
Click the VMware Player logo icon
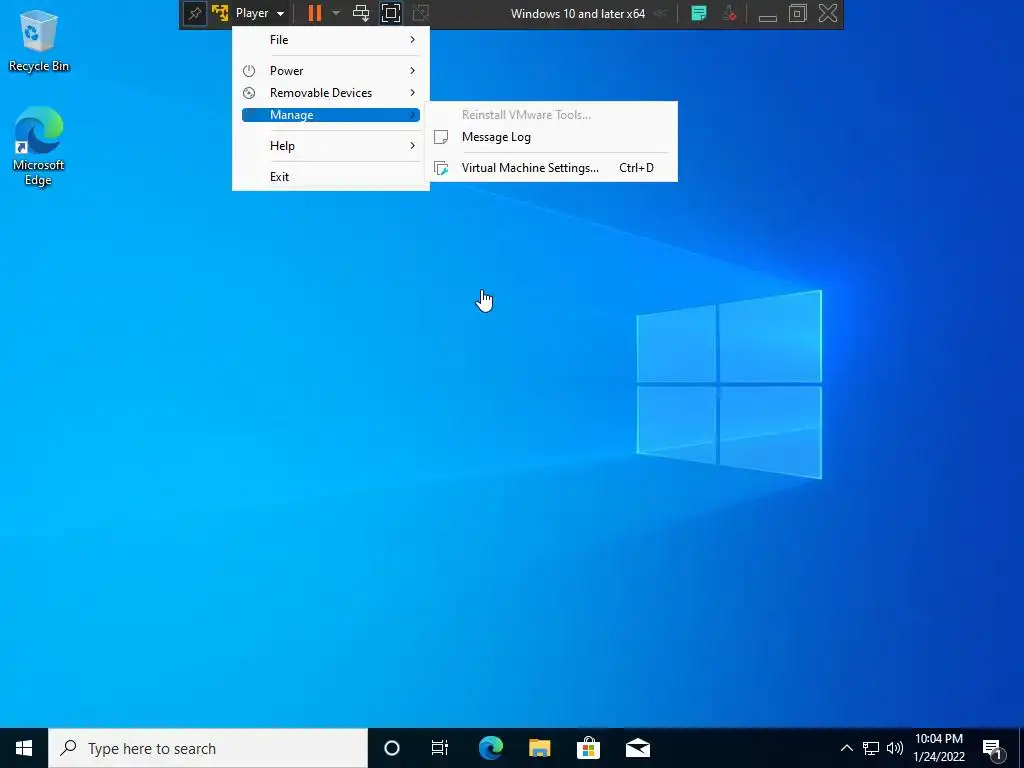point(220,14)
